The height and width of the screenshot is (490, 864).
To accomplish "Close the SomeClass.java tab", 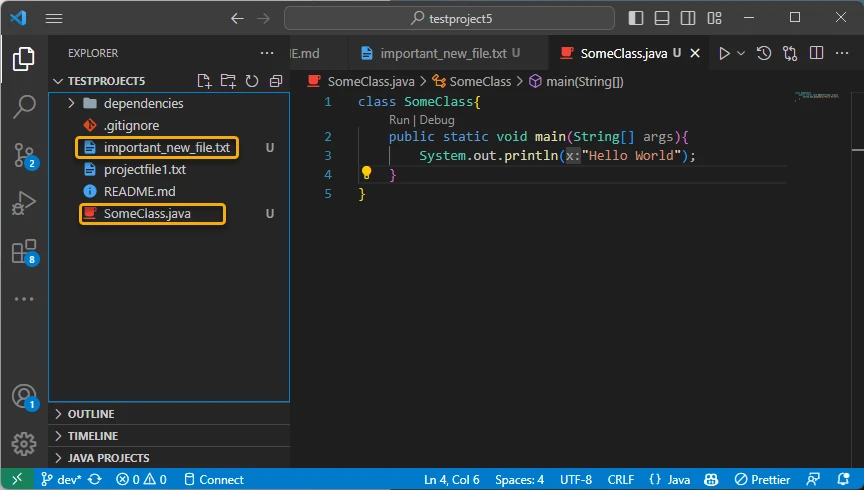I will pos(695,53).
